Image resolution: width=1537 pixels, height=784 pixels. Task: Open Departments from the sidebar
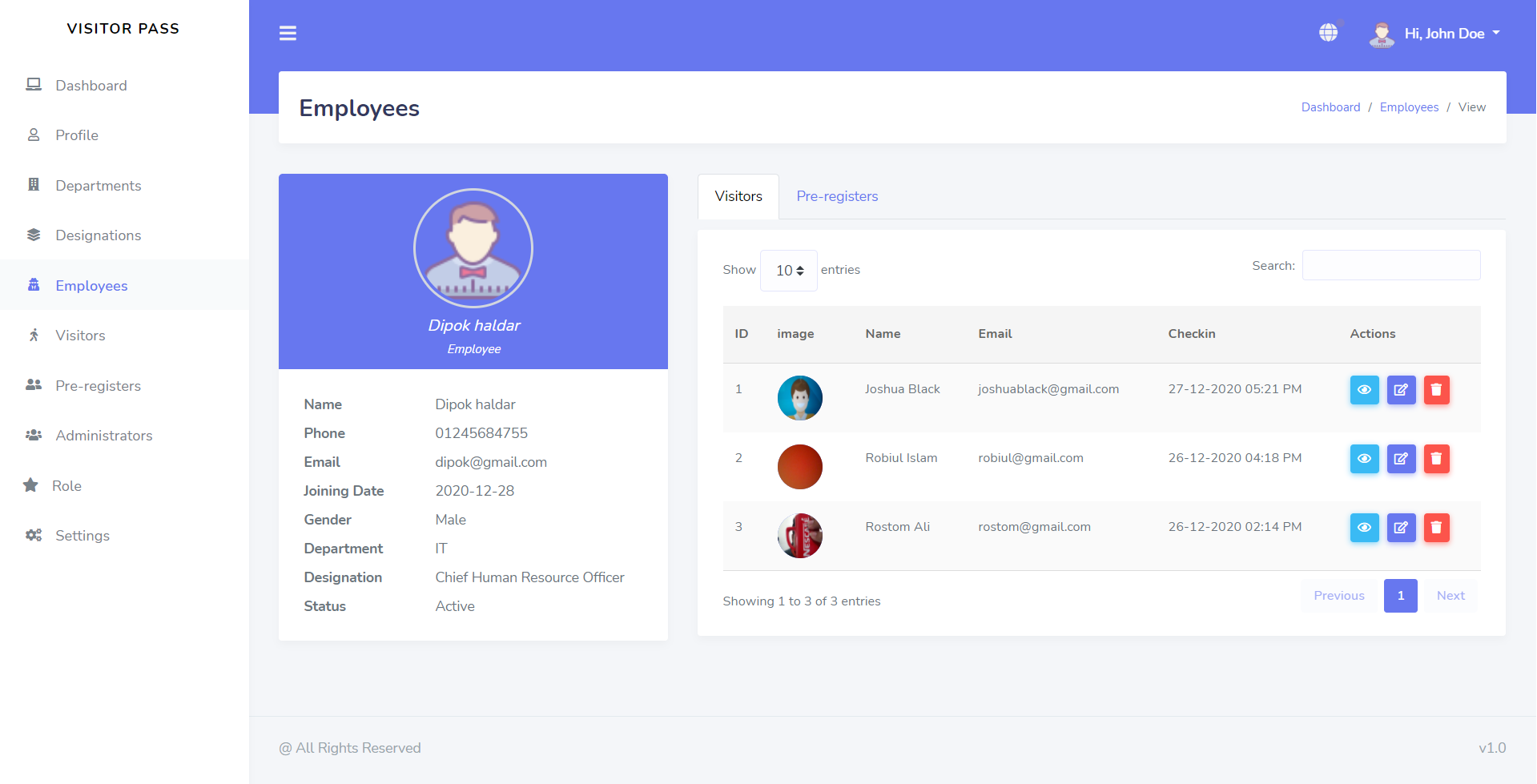34,185
